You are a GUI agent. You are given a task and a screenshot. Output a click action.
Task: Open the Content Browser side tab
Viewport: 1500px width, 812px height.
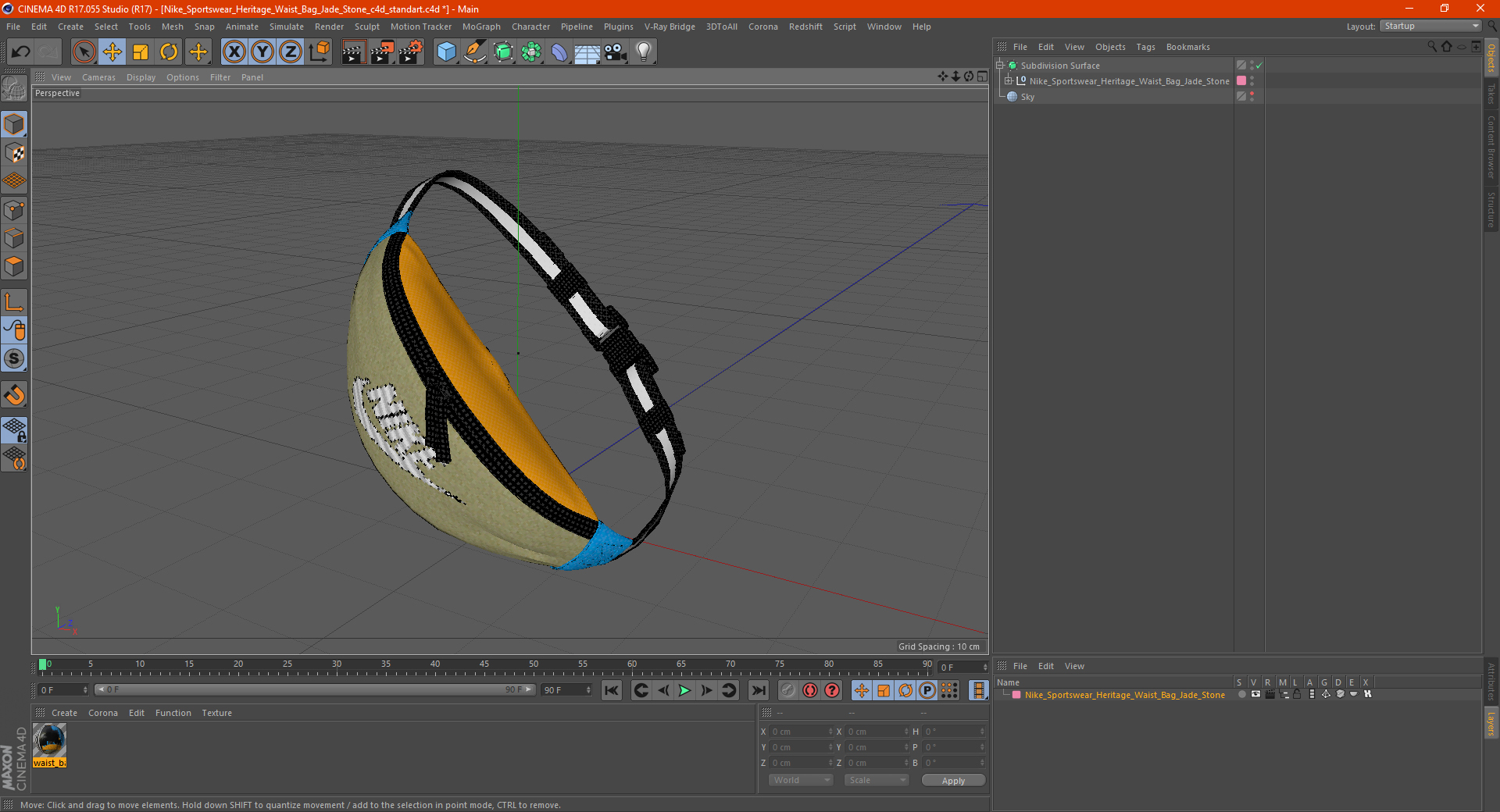click(1491, 147)
